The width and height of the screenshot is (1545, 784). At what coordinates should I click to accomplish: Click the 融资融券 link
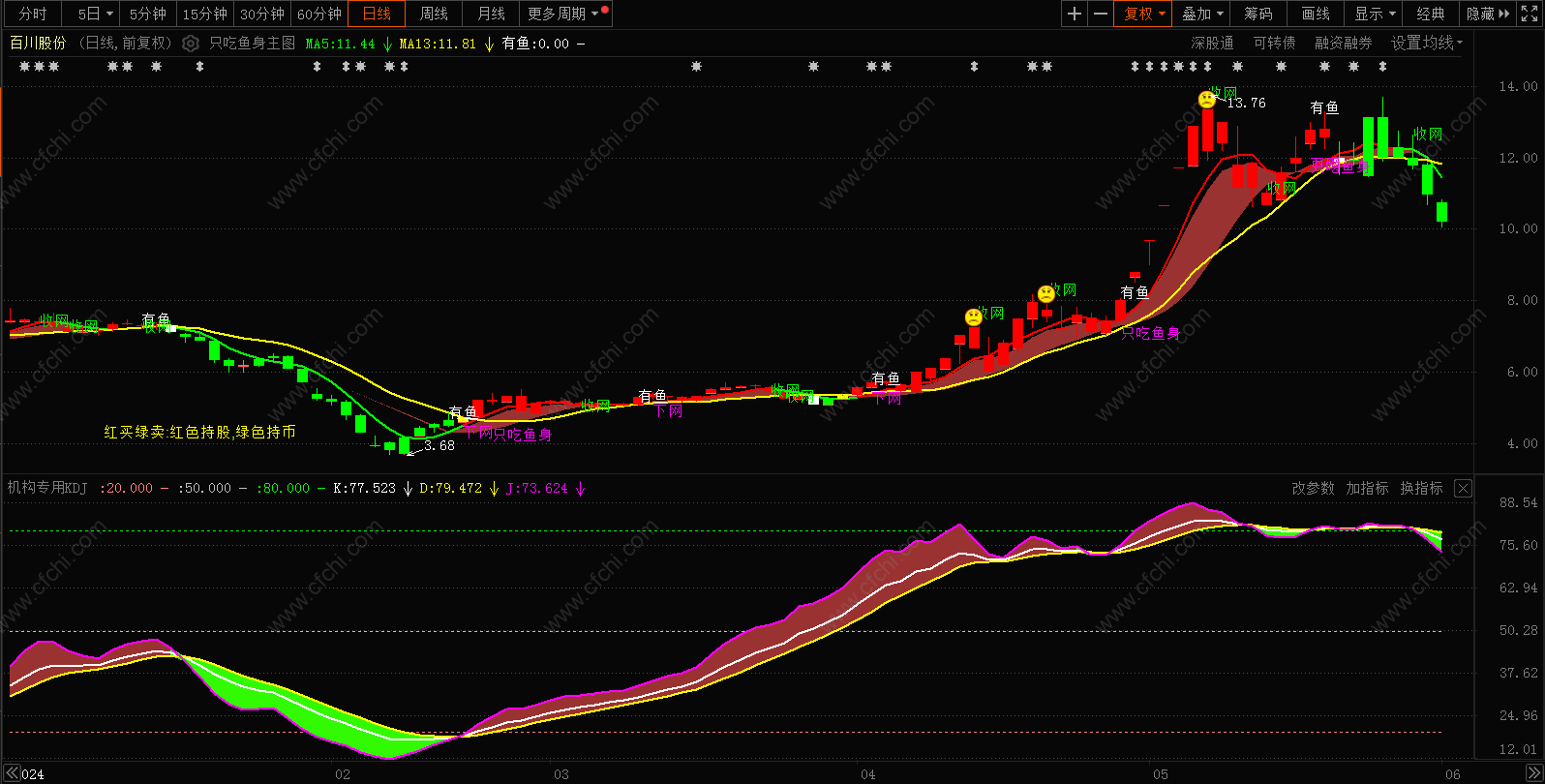tap(1343, 44)
